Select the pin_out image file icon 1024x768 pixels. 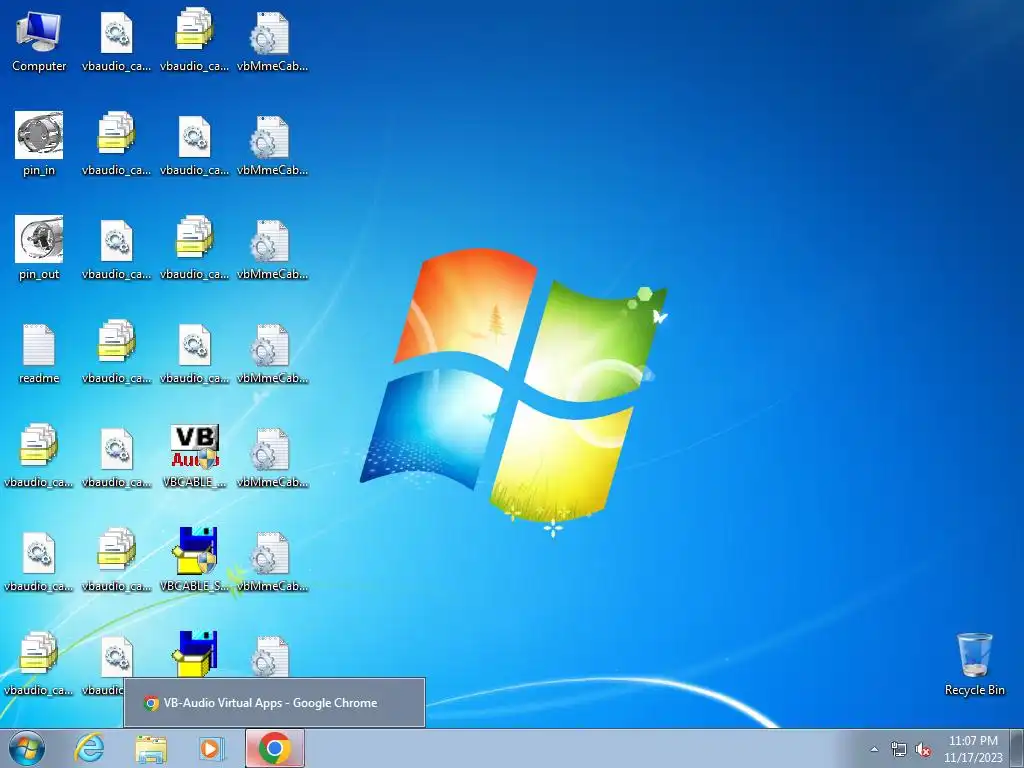pos(39,249)
